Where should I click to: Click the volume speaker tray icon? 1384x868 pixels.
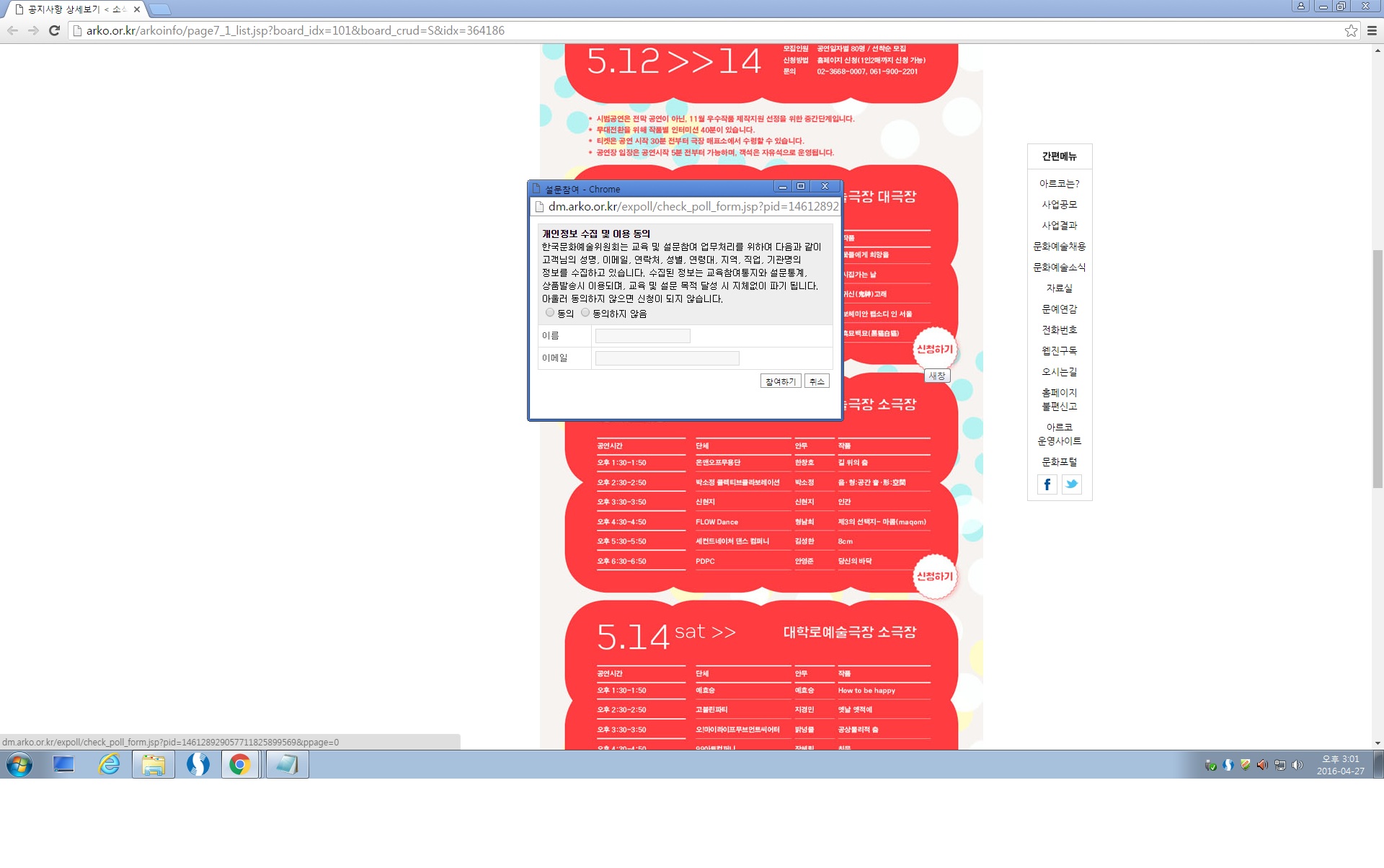coord(1297,765)
